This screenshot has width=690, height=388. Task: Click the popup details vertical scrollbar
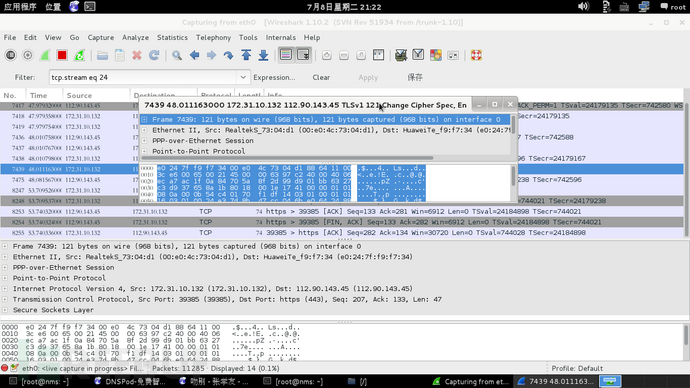pyautogui.click(x=514, y=125)
